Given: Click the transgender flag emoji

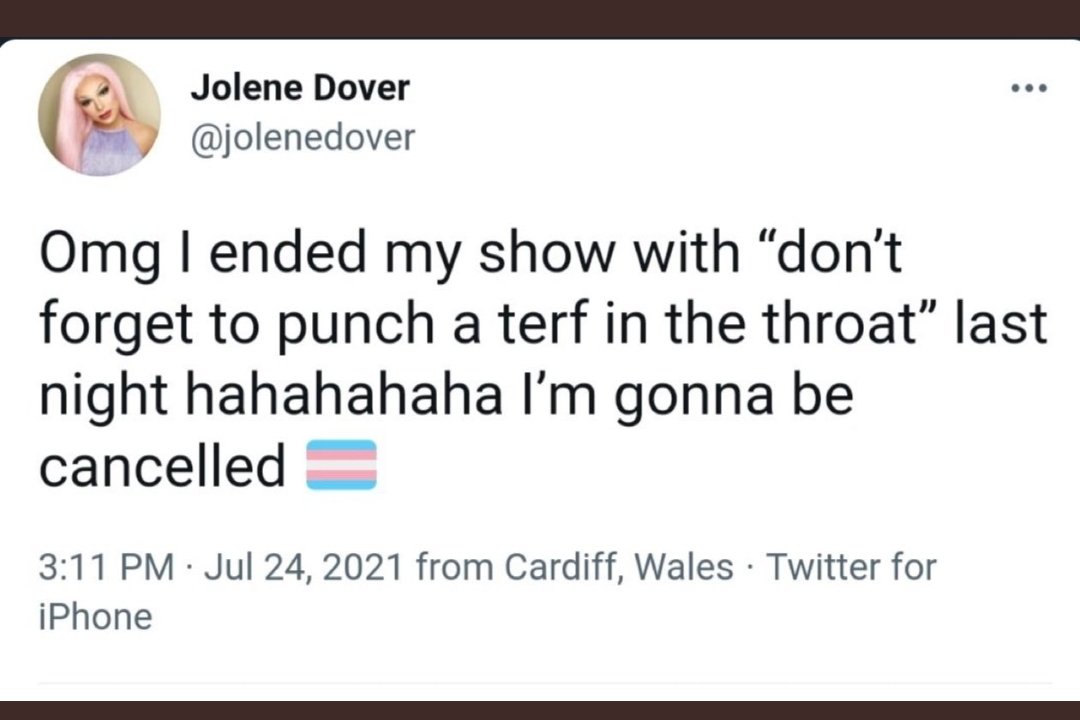Looking at the screenshot, I should pyautogui.click(x=341, y=465).
